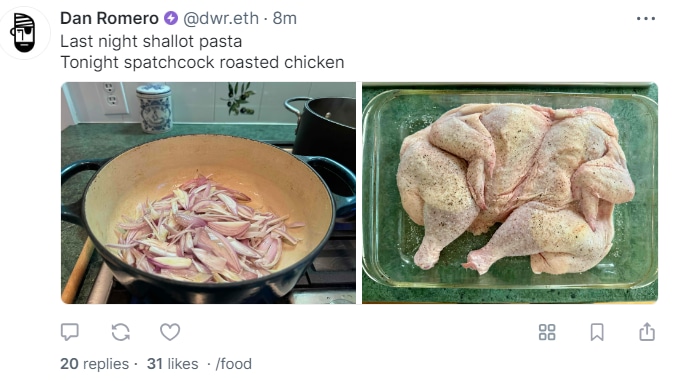Click the purple power badge icon
Viewport: 674px width, 381px height.
tap(171, 18)
